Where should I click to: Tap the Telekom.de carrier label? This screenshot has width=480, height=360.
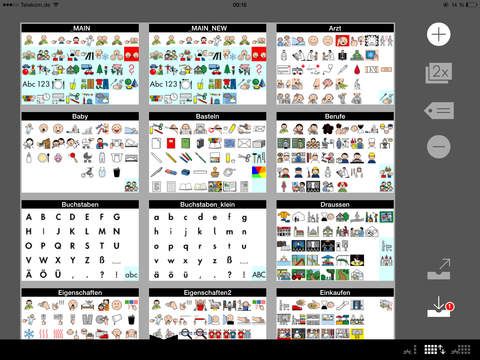34,5
